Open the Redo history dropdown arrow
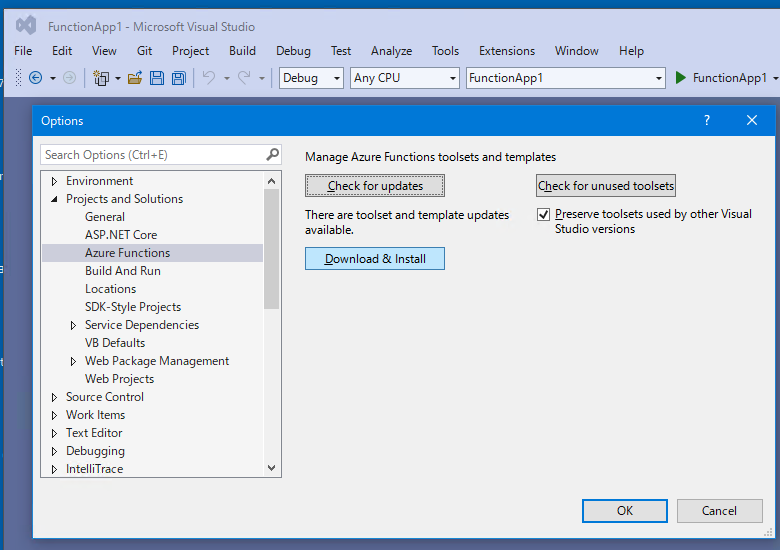The width and height of the screenshot is (780, 550). coord(262,79)
